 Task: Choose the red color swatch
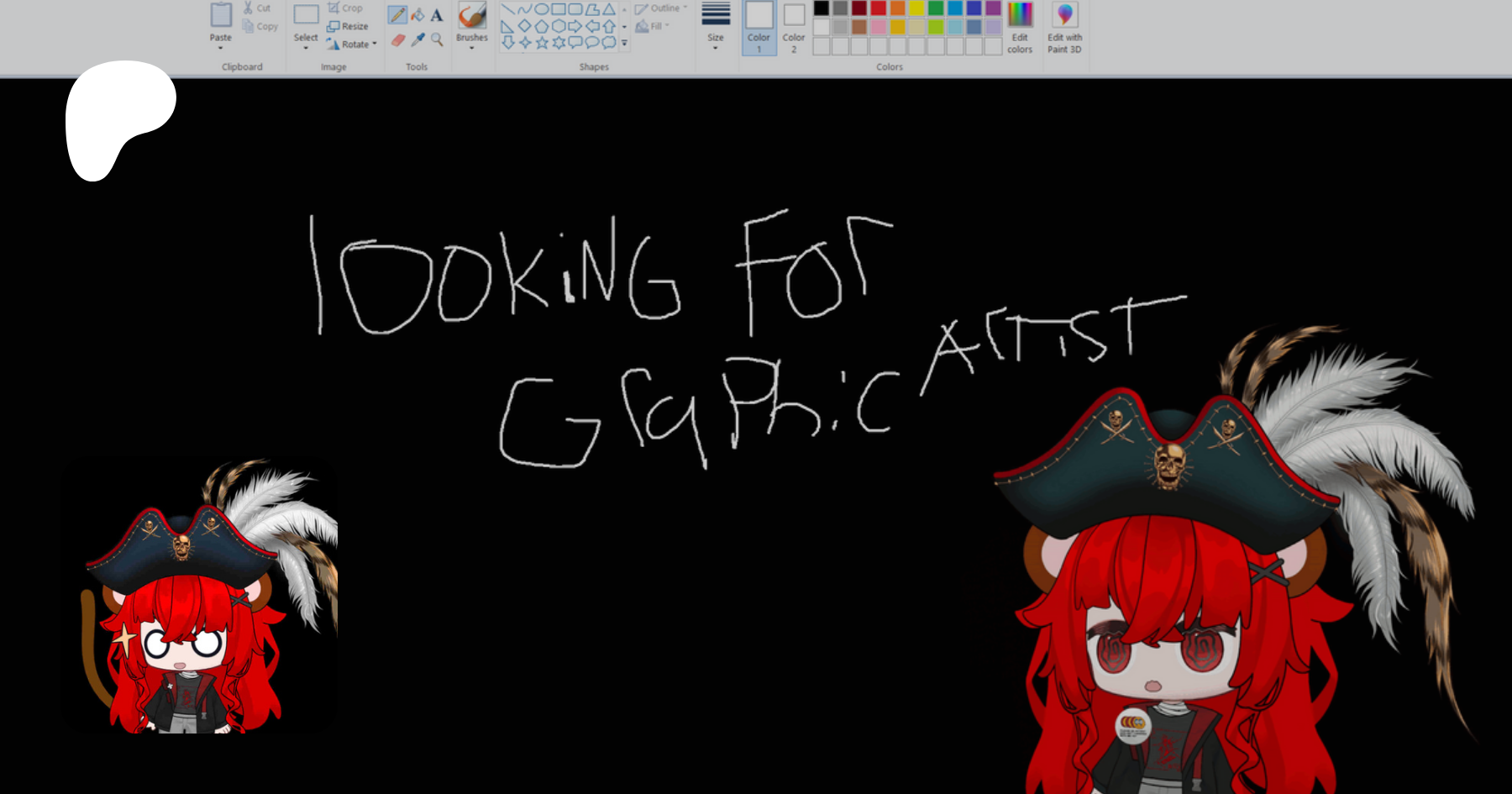pyautogui.click(x=879, y=8)
